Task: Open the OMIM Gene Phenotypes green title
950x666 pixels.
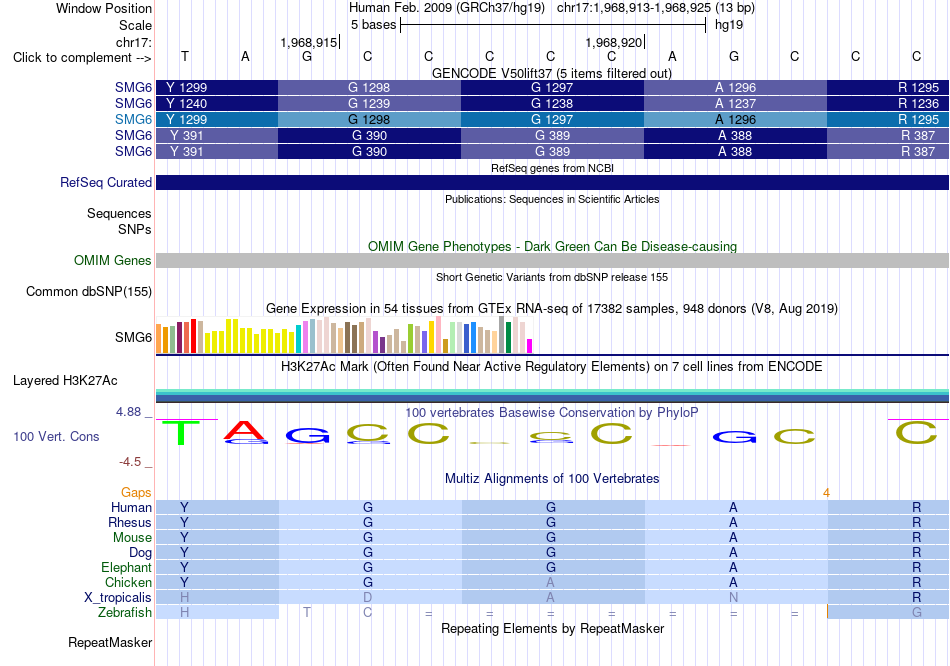Action: pyautogui.click(x=552, y=247)
